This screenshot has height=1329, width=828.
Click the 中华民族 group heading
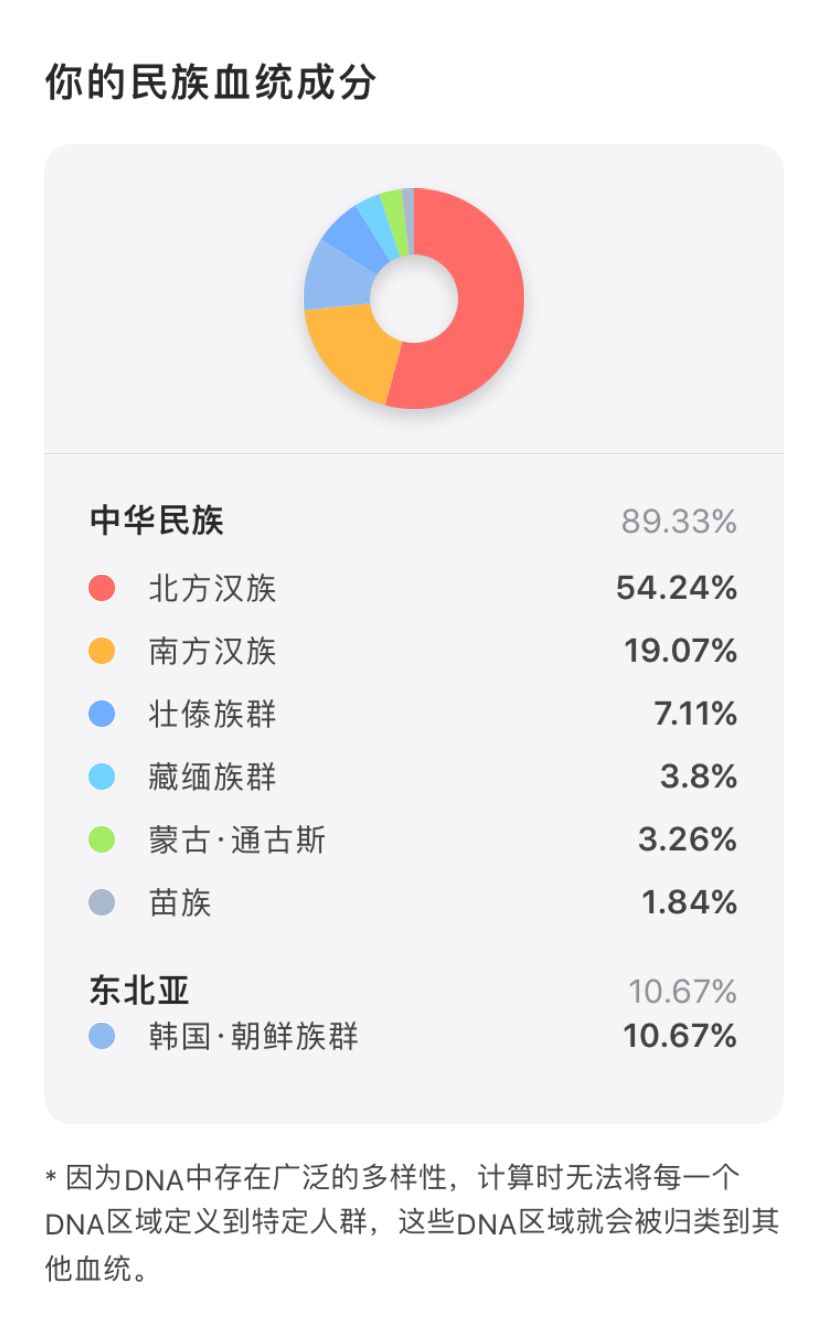click(x=156, y=521)
